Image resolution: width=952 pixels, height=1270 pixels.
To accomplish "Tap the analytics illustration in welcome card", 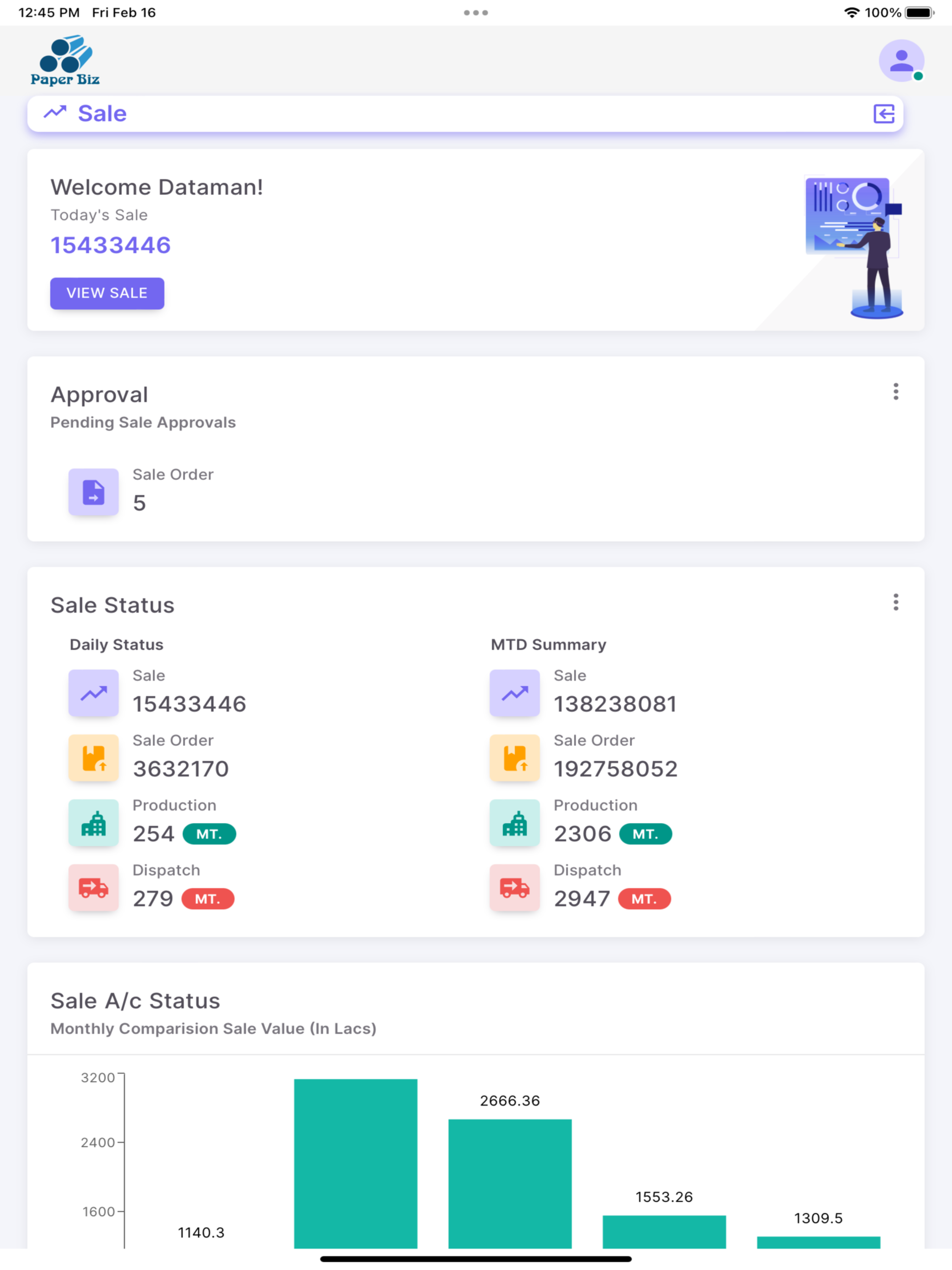I will click(x=854, y=247).
